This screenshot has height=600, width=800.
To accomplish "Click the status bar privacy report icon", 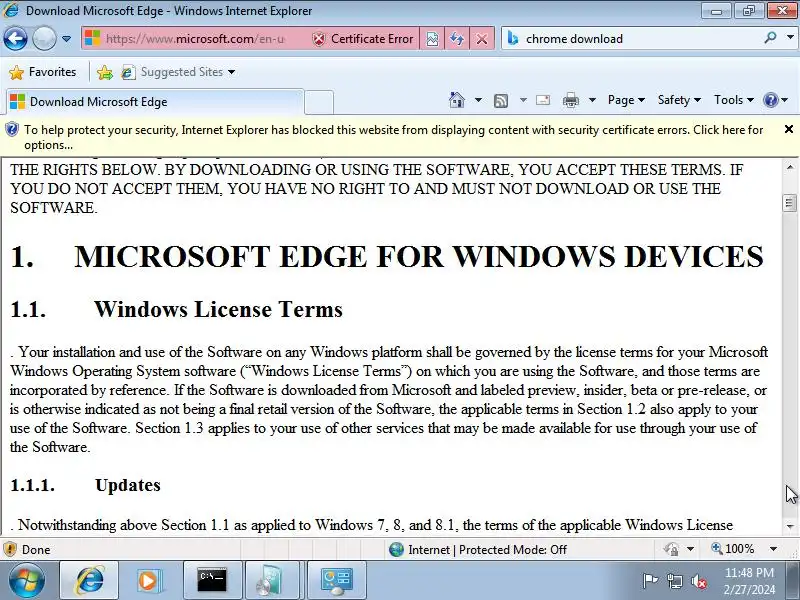I will pos(671,549).
